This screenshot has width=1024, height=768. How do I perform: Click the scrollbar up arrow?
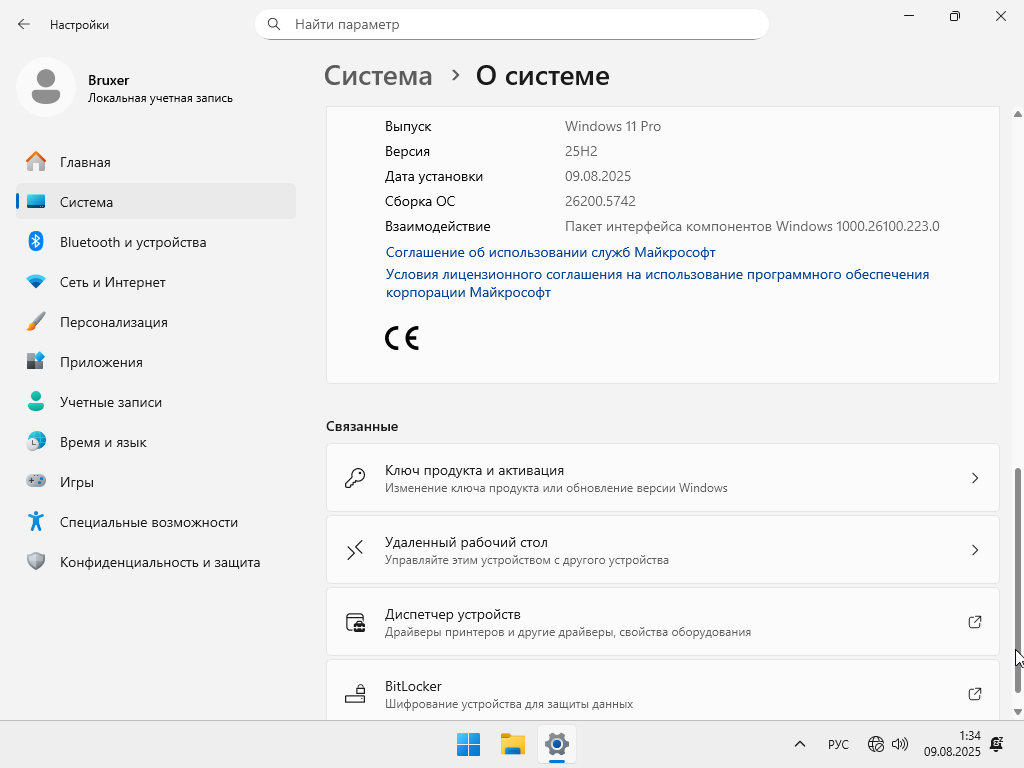pyautogui.click(x=1017, y=114)
